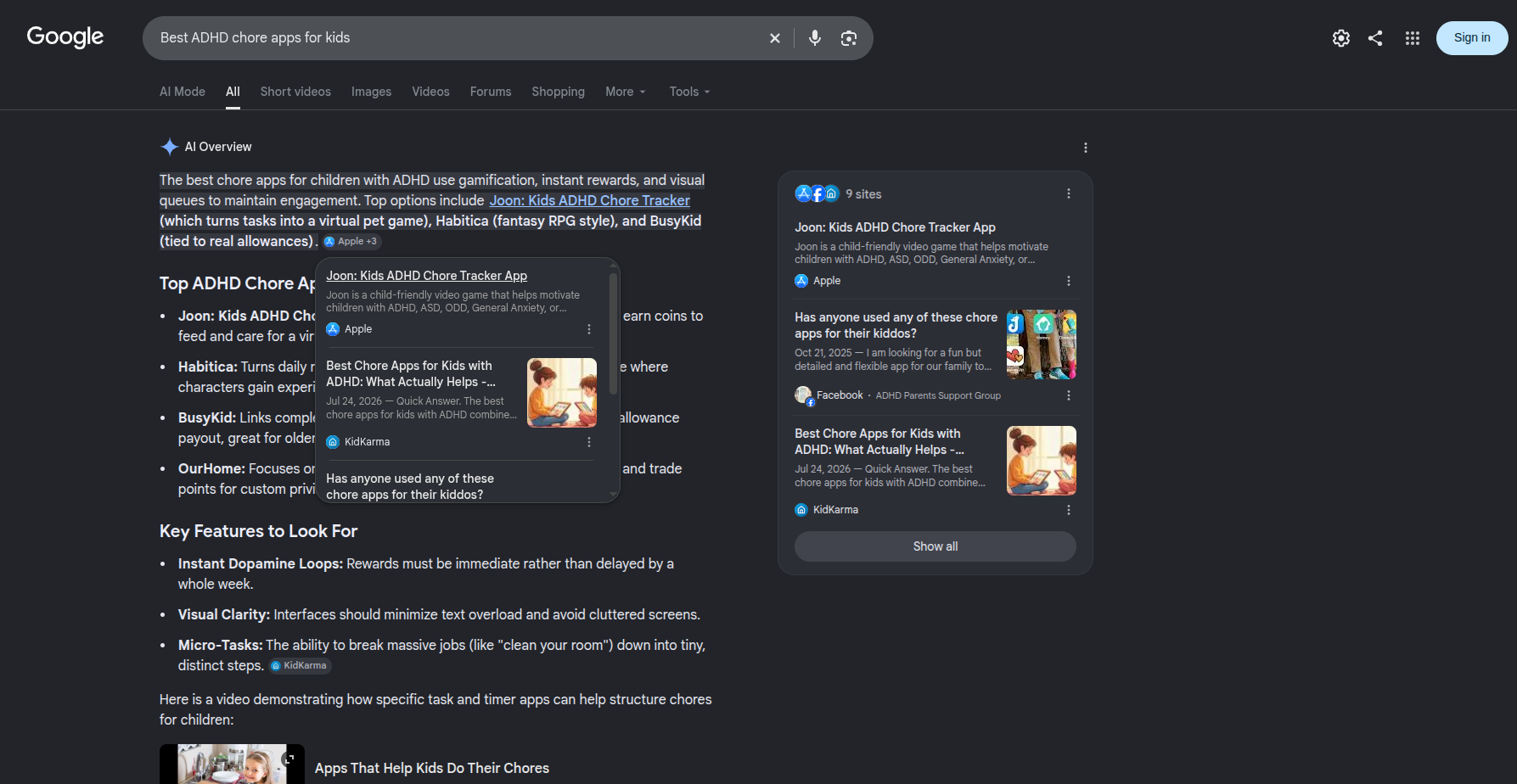1517x784 pixels.
Task: Open the Shopping tab
Action: click(559, 92)
